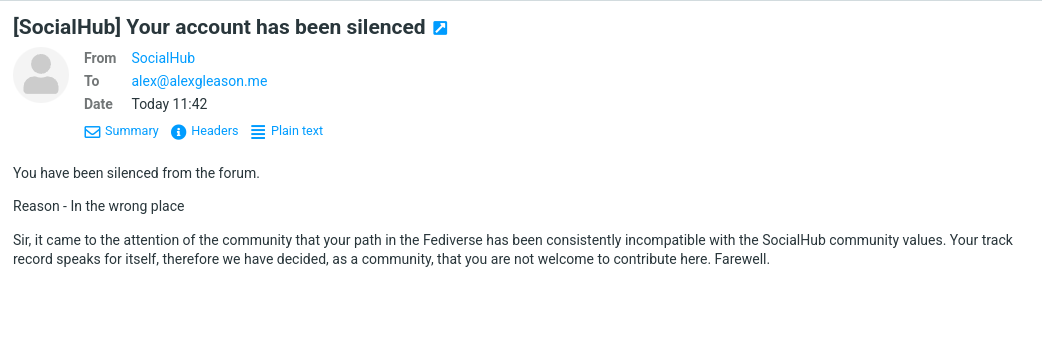Viewport: 1042px width, 363px height.
Task: Open the alex@alexgleason.me recipient address
Action: coord(199,81)
